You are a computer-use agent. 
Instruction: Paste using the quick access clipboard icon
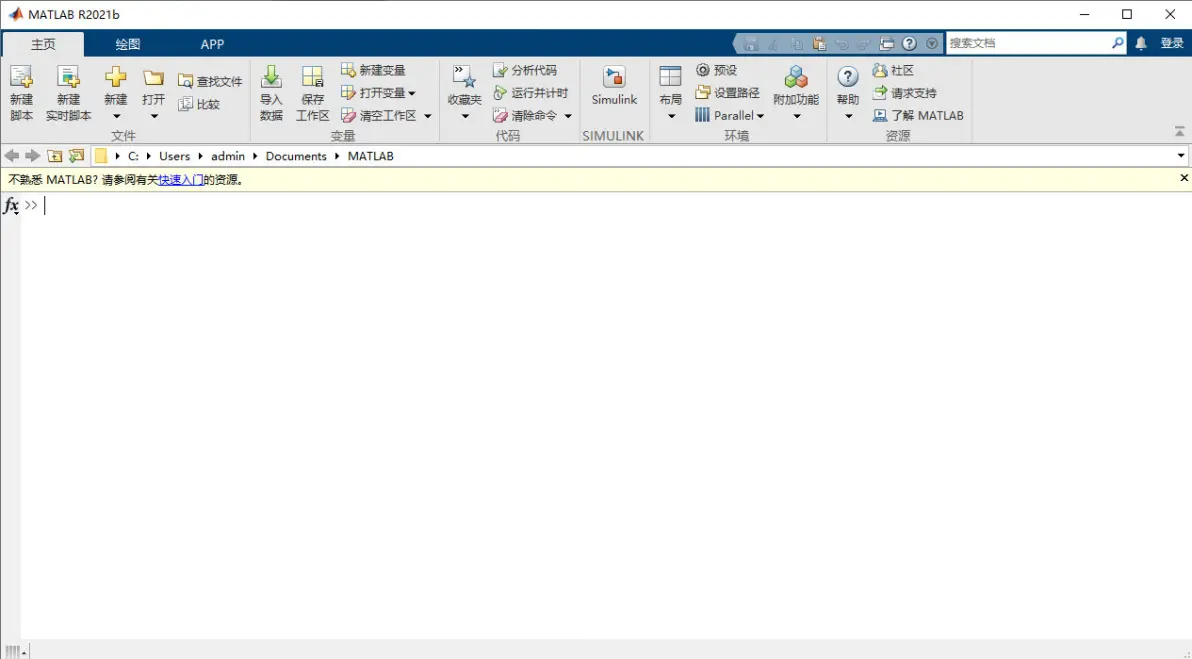[x=819, y=44]
